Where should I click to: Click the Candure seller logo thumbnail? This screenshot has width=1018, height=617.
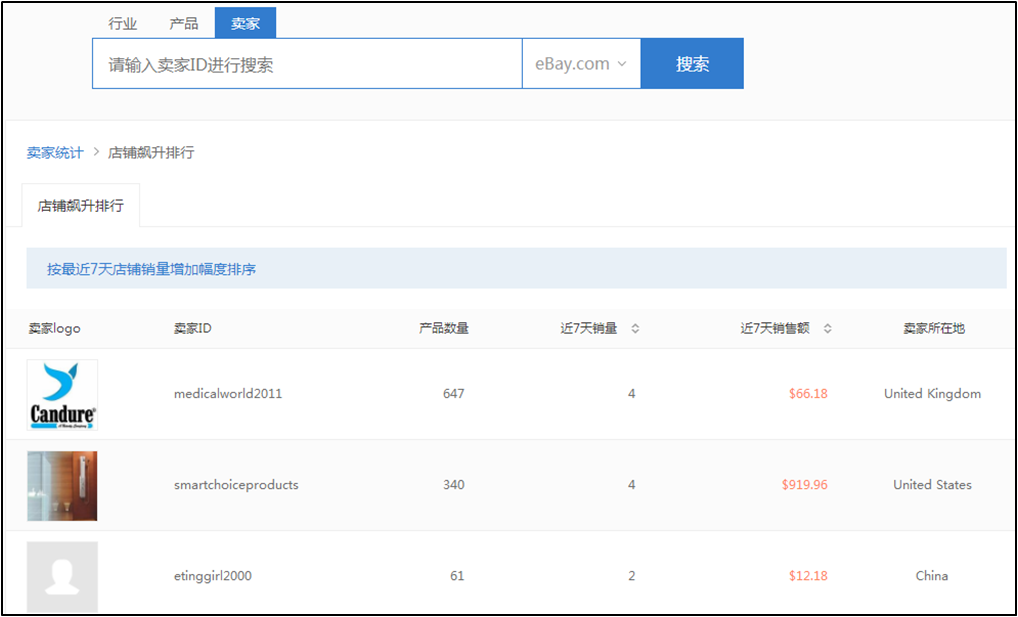pos(62,395)
